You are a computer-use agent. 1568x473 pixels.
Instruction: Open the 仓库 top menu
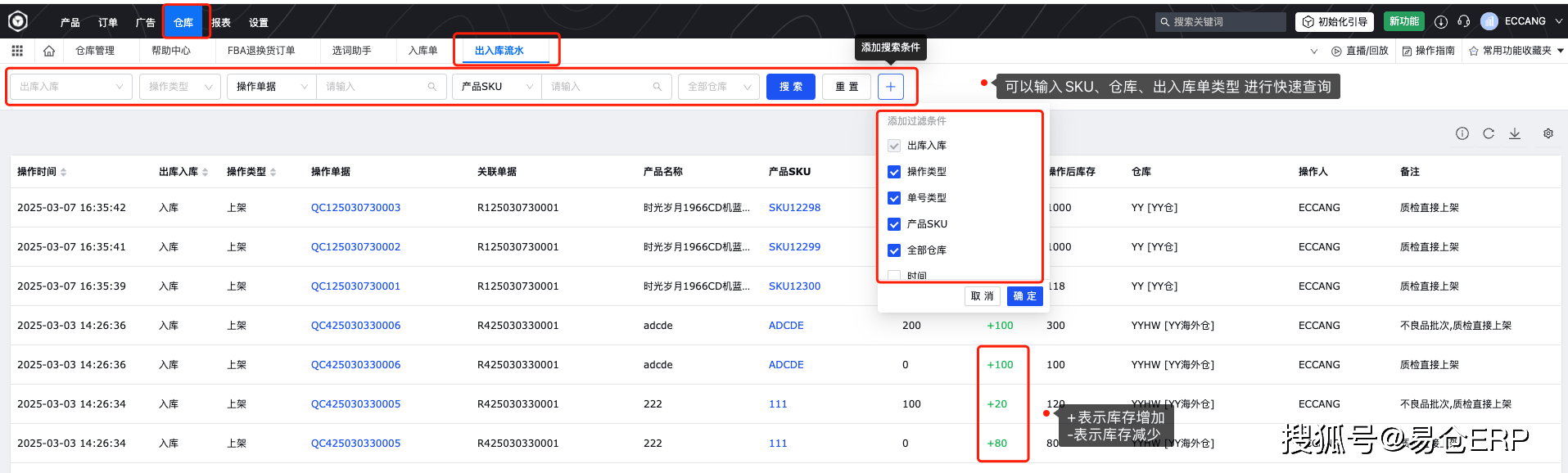(x=183, y=23)
